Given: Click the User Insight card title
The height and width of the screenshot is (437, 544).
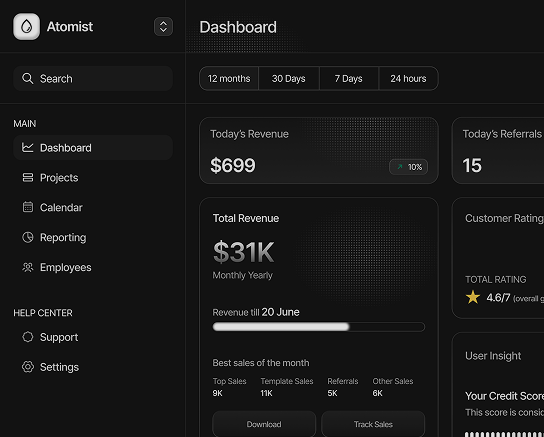Looking at the screenshot, I should [x=493, y=355].
